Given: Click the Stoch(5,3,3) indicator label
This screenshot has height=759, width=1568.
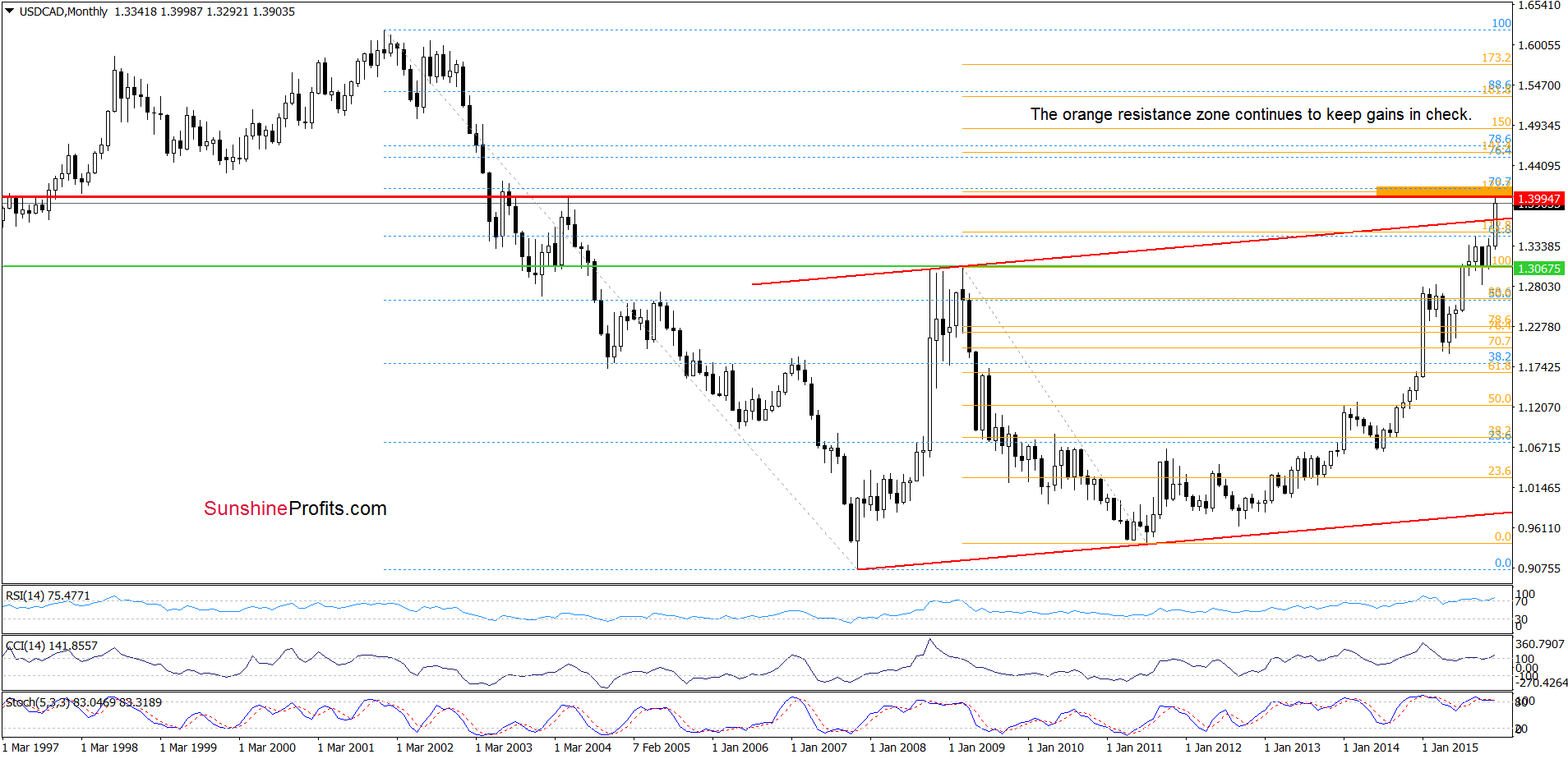Looking at the screenshot, I should click(x=83, y=702).
